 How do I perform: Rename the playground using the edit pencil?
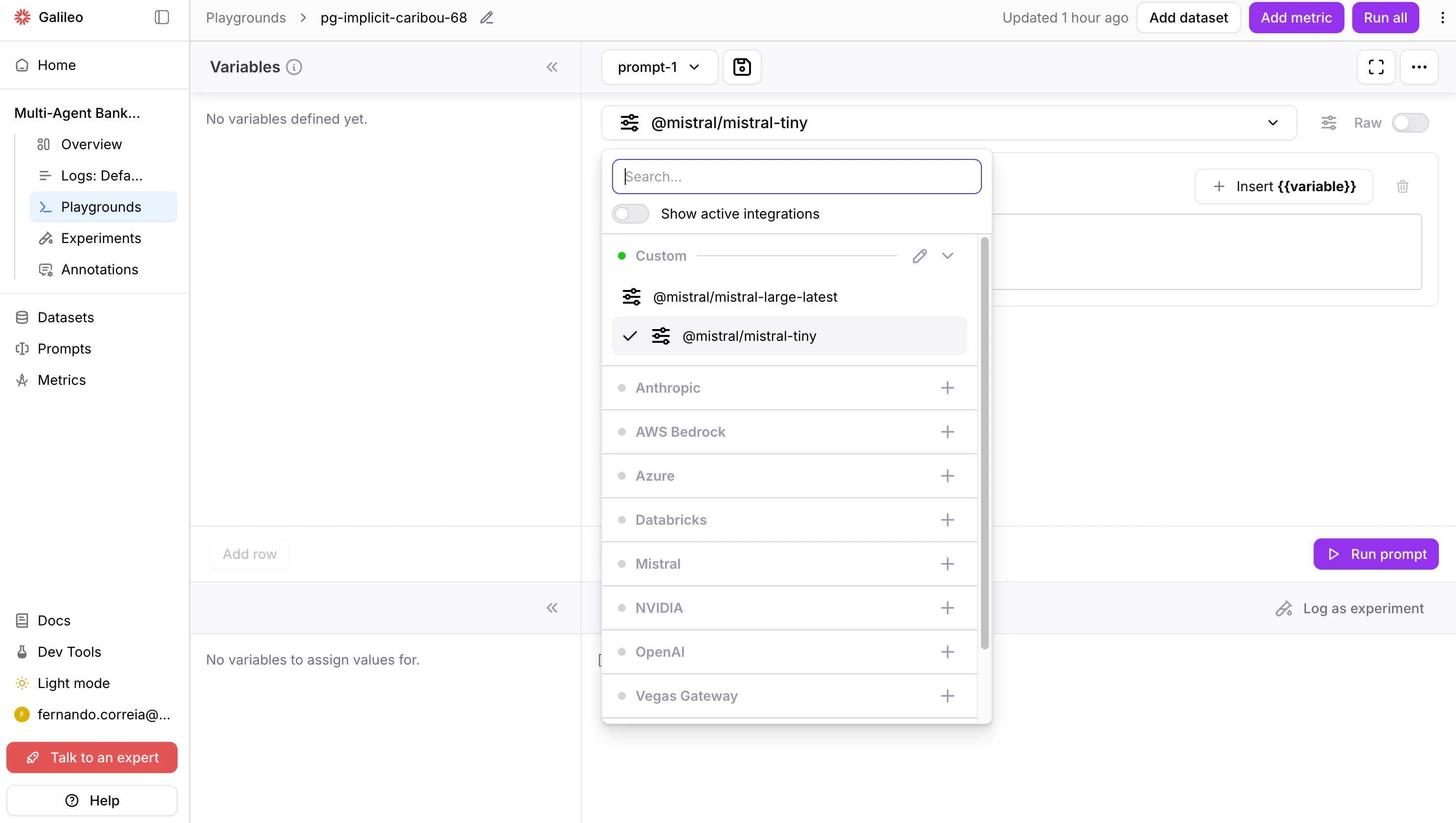[x=486, y=18]
